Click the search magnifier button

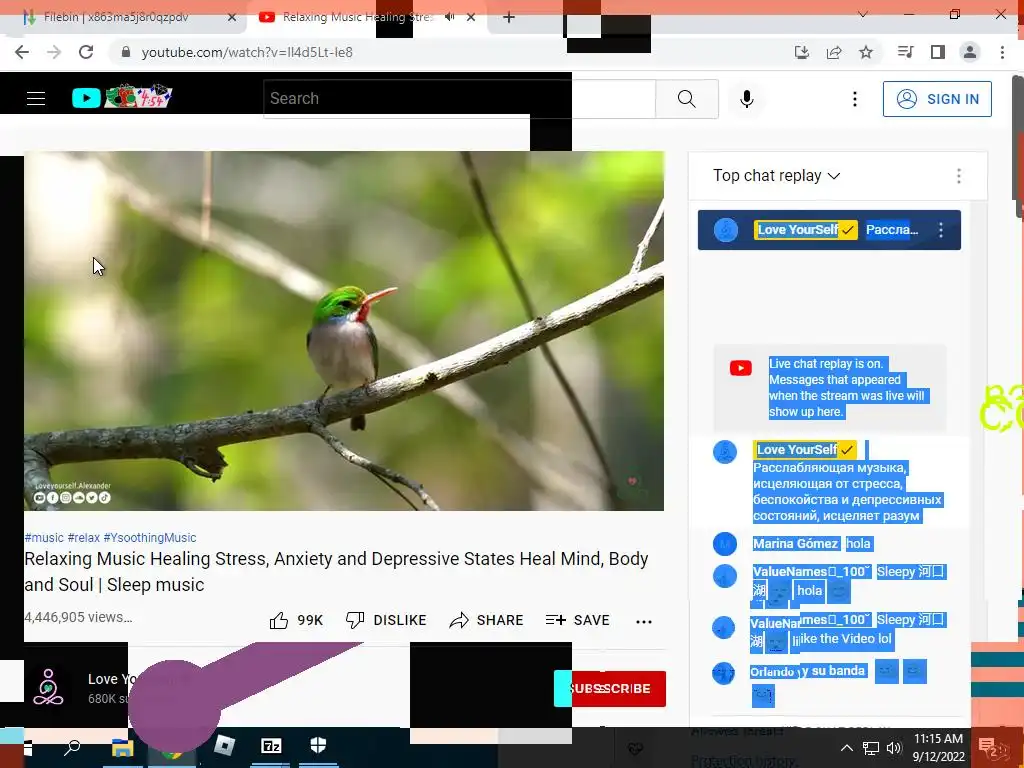[x=686, y=99]
